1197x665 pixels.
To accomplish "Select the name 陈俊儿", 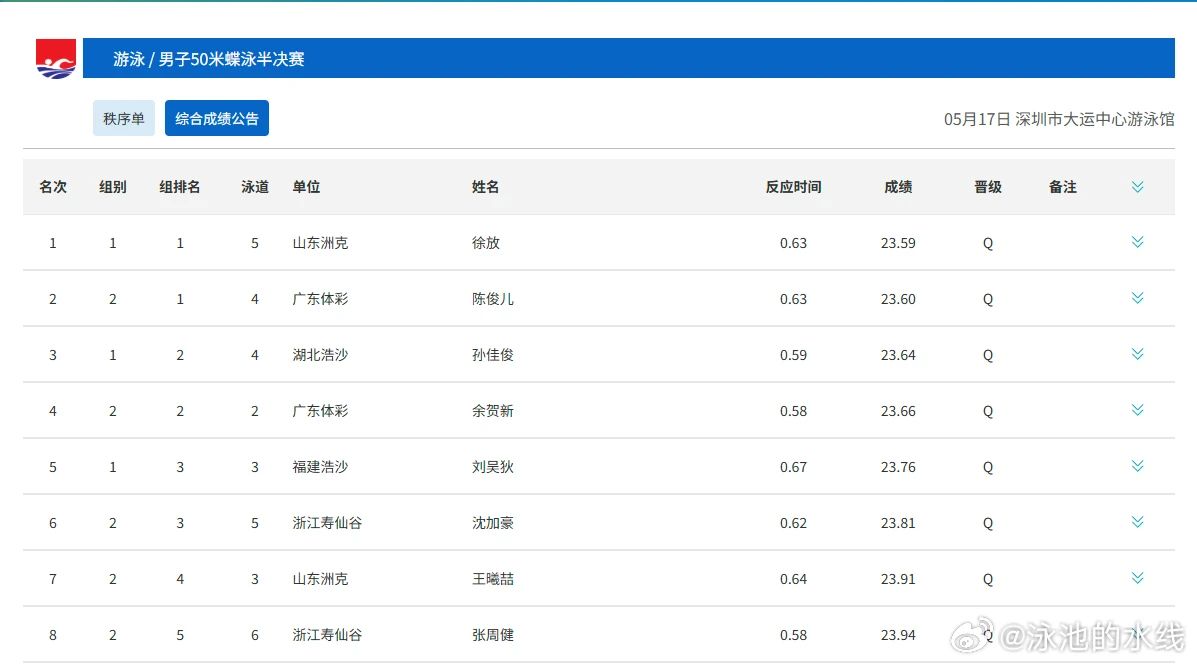I will [493, 299].
